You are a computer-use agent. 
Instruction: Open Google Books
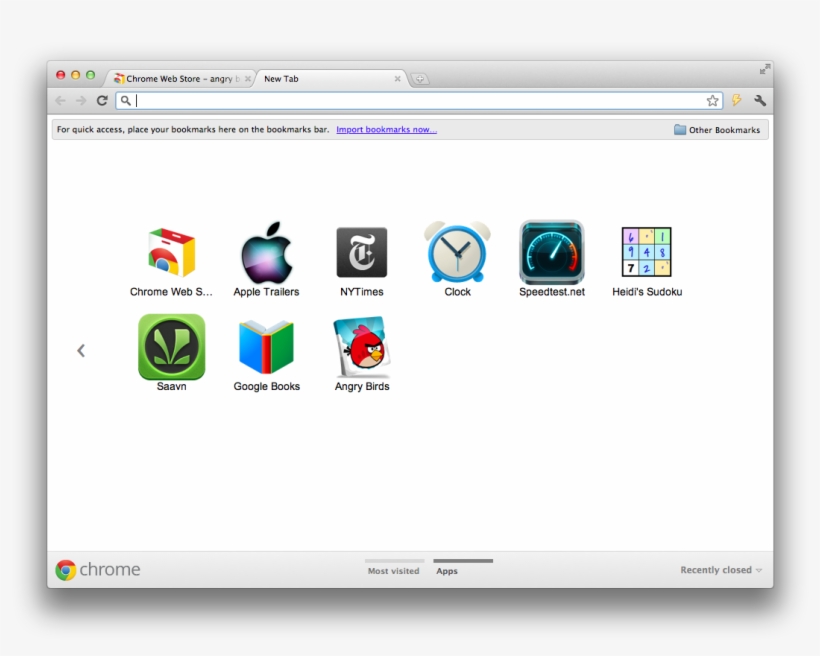[266, 348]
